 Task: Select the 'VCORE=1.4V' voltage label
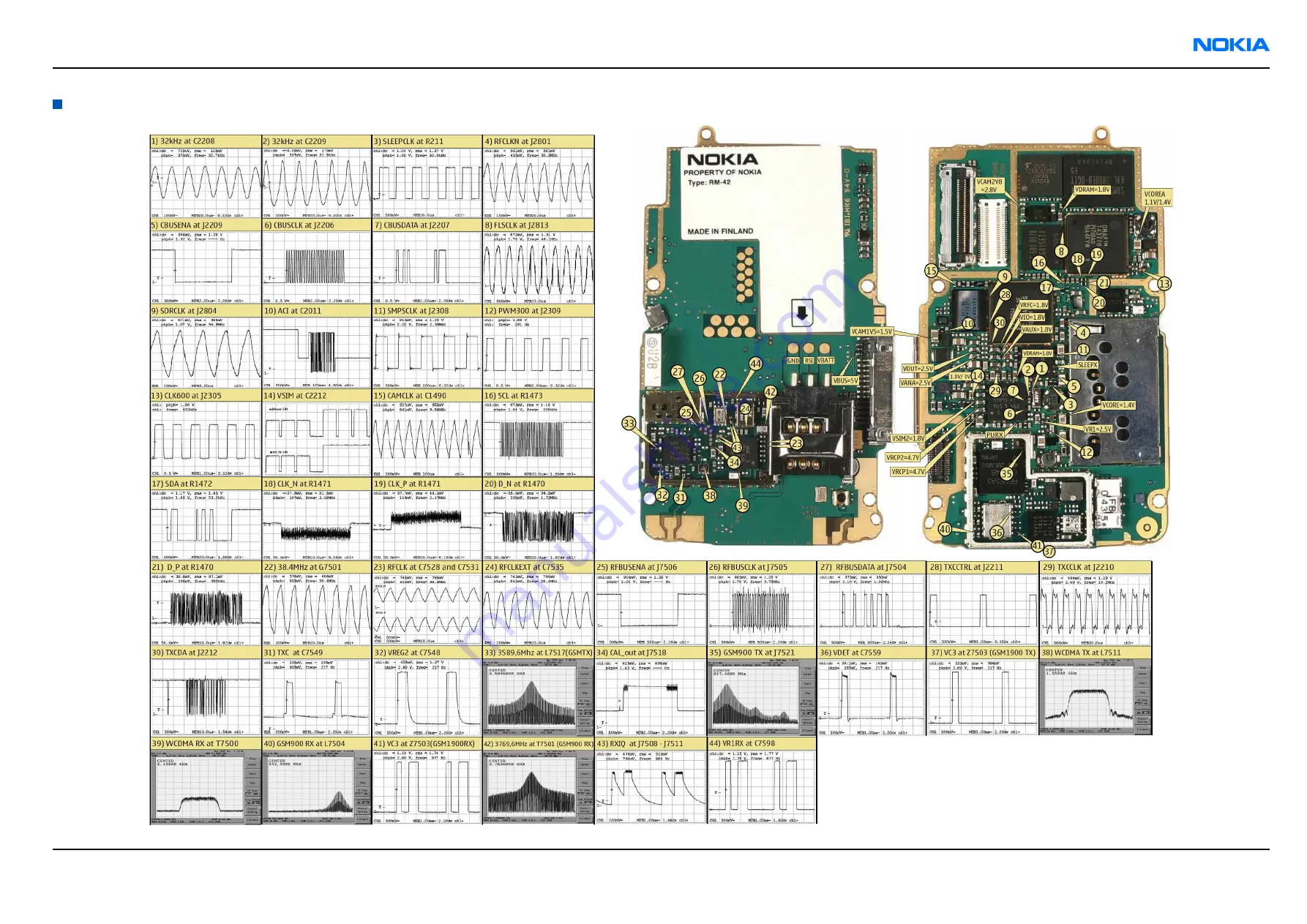click(x=1118, y=405)
